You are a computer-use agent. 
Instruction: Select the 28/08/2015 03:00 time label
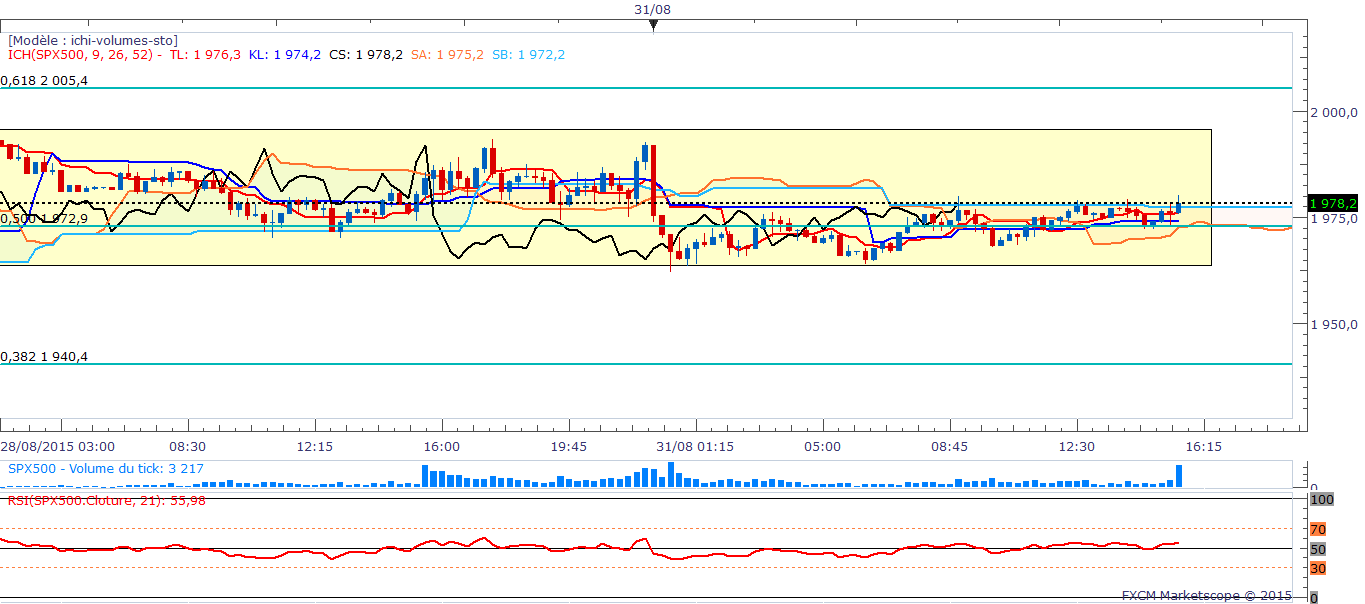click(57, 446)
